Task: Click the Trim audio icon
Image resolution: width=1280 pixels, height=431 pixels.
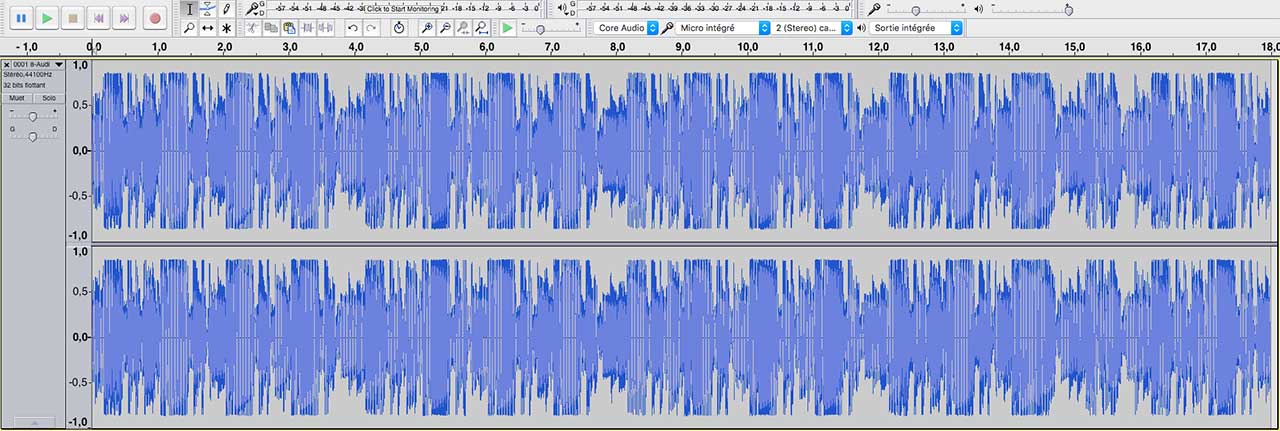Action: tap(309, 28)
